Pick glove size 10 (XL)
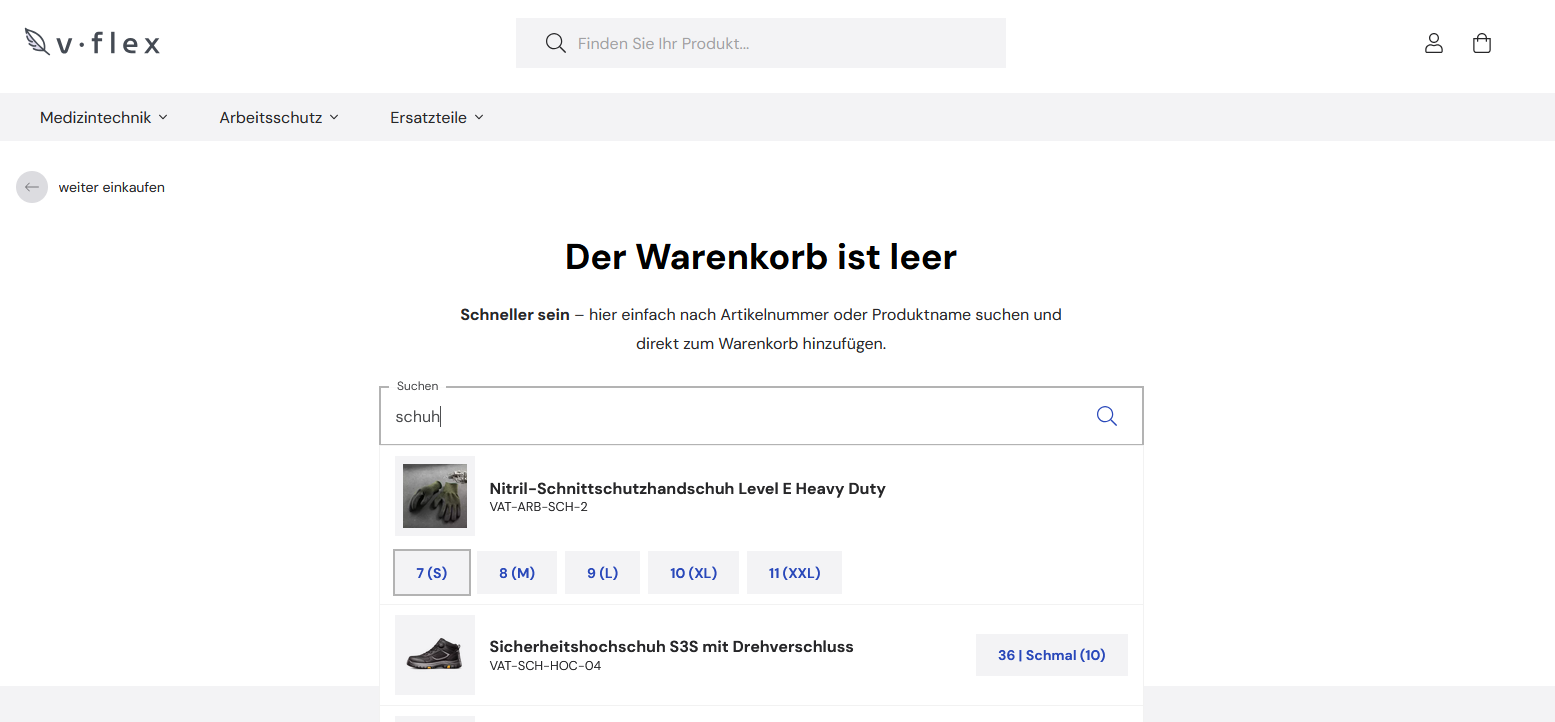Screen dimensions: 1555x722 (x=693, y=573)
